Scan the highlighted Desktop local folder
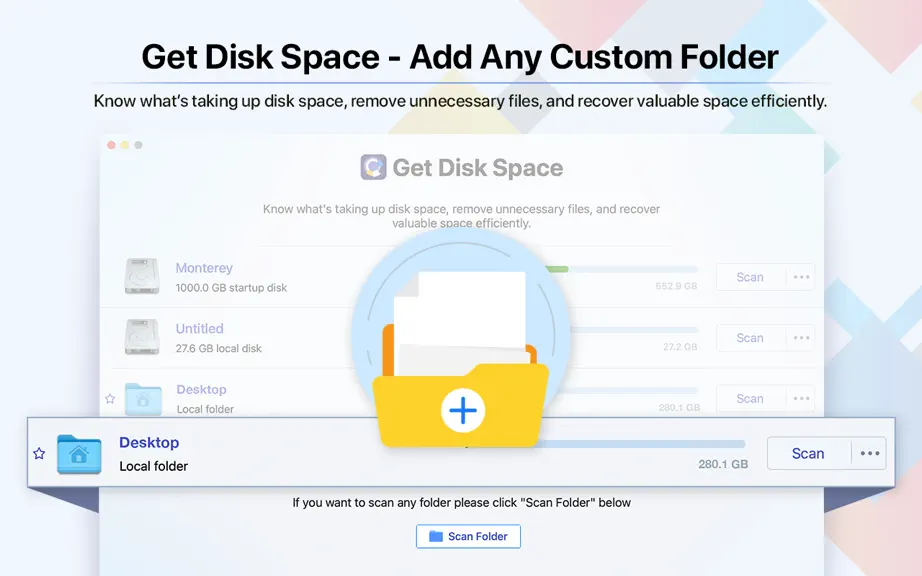 pyautogui.click(x=809, y=453)
